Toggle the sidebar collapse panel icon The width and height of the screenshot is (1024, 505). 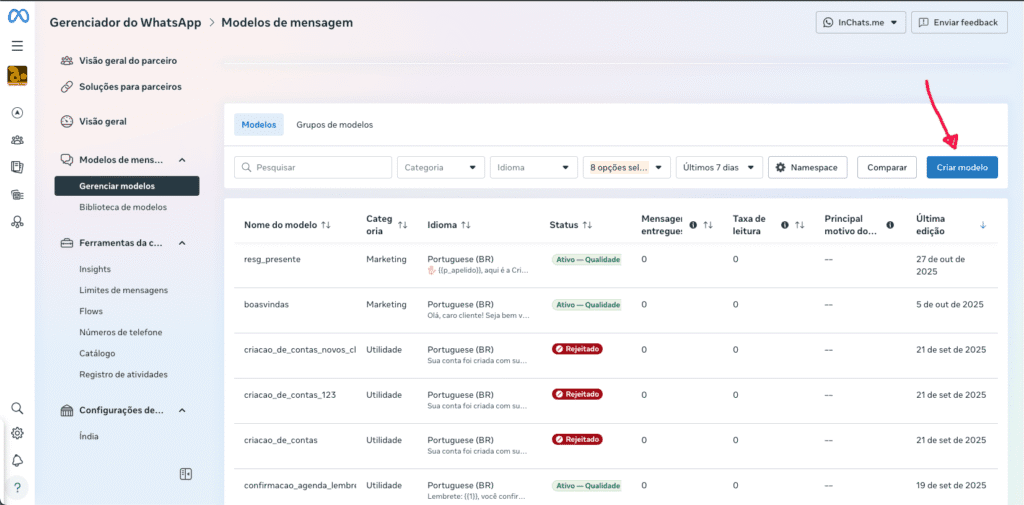coord(185,474)
